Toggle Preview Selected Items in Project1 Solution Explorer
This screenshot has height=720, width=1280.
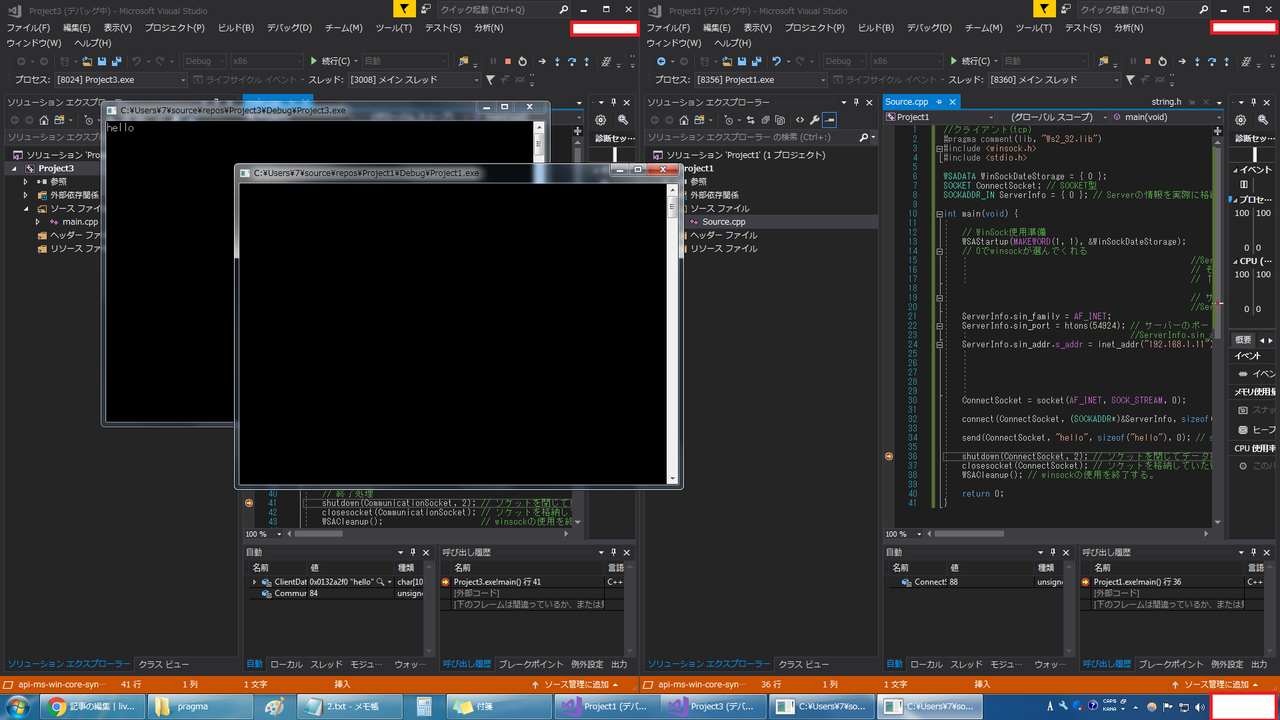829,120
